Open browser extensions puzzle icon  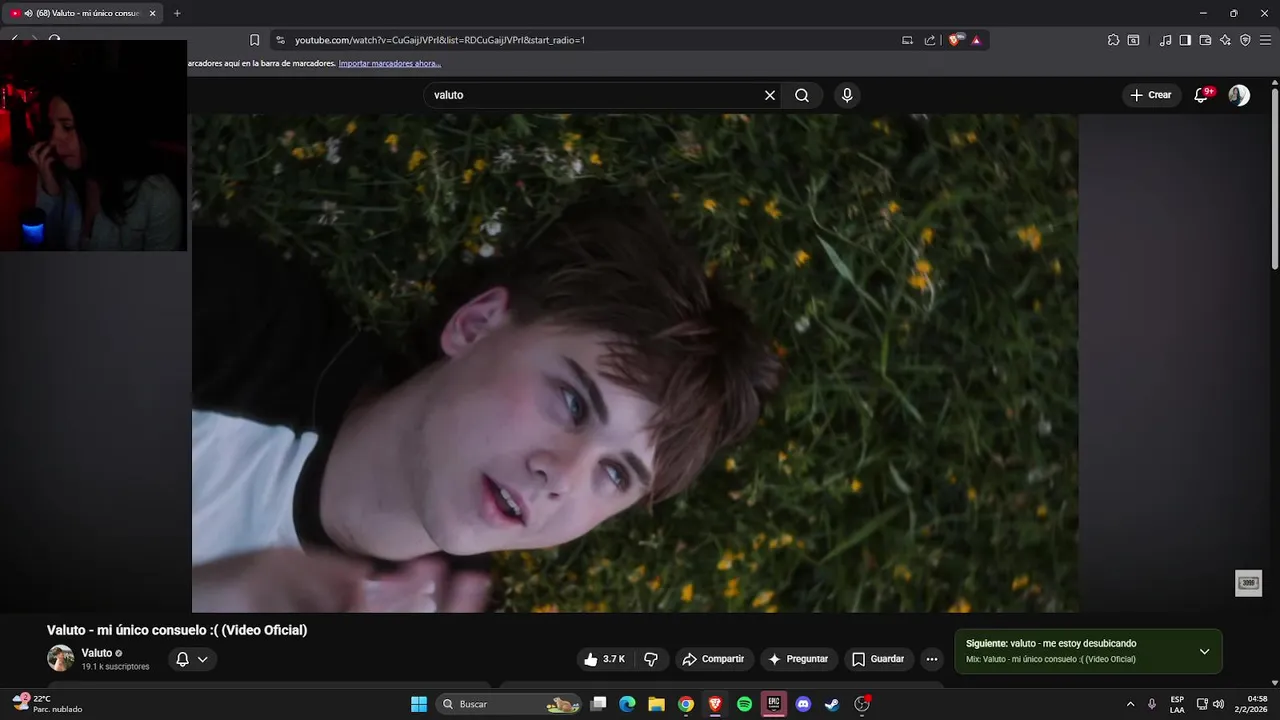(x=1113, y=40)
